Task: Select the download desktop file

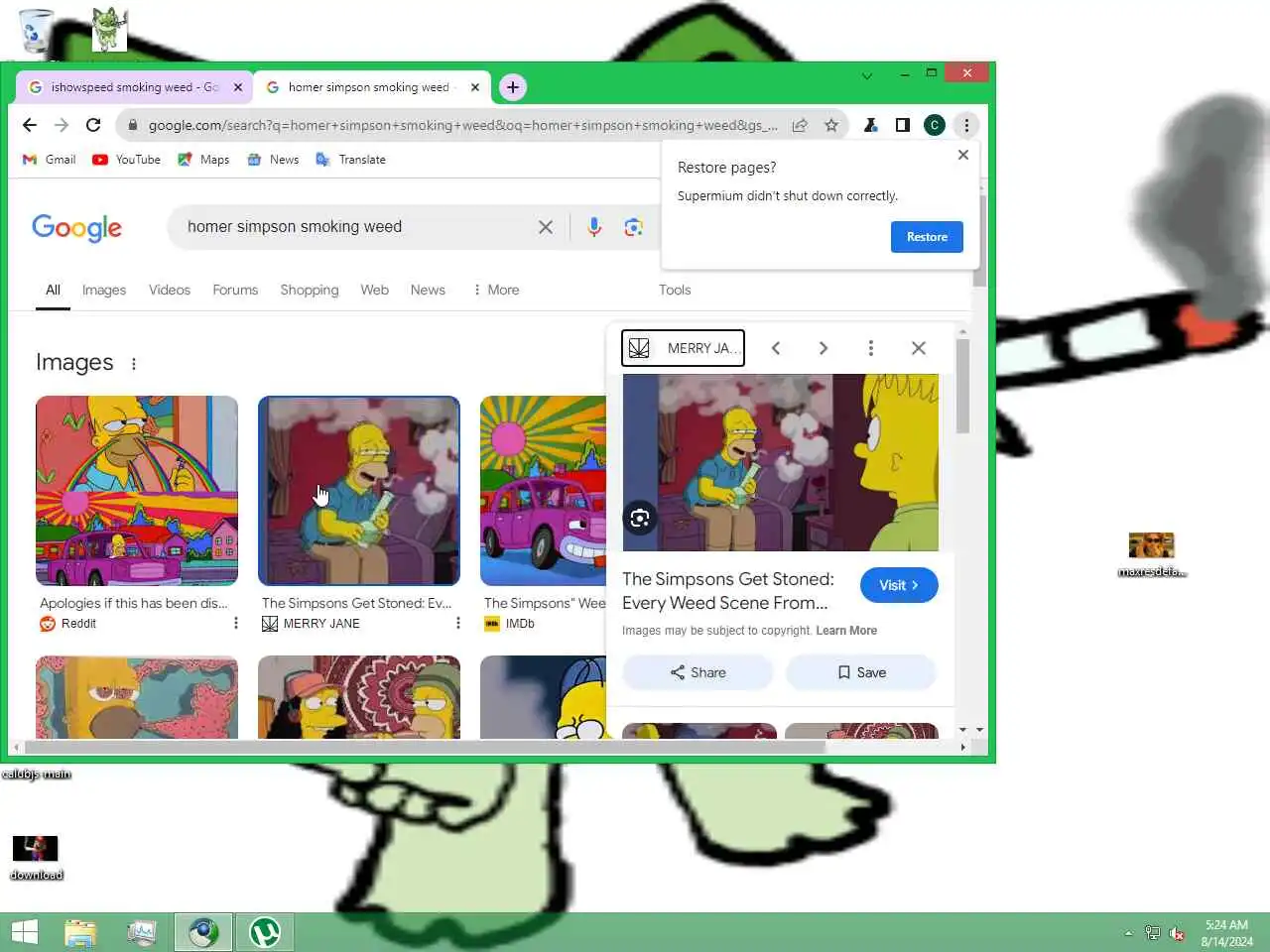Action: 36,858
